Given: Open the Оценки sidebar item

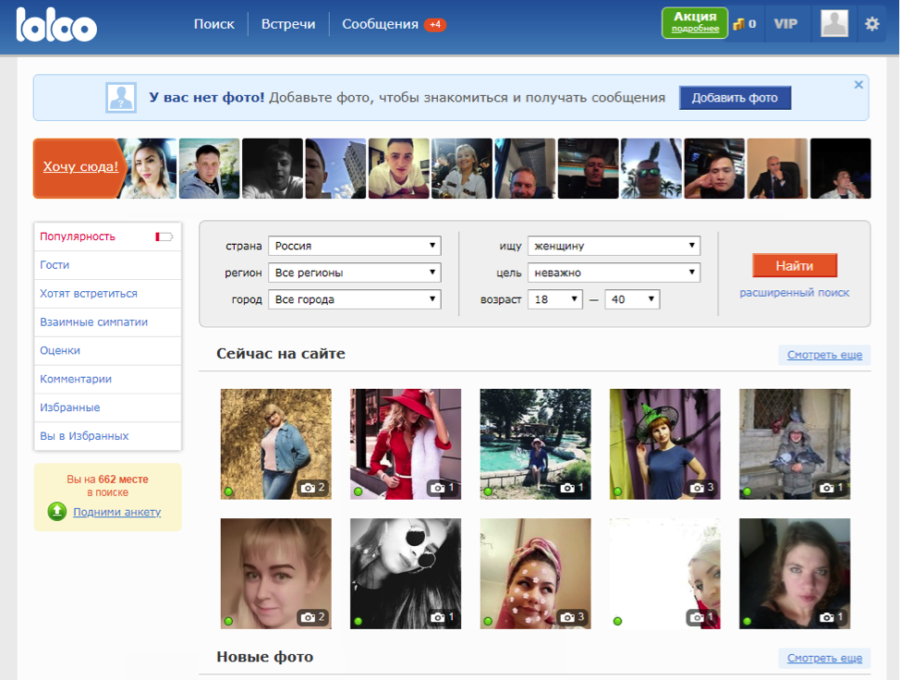Looking at the screenshot, I should tap(108, 351).
